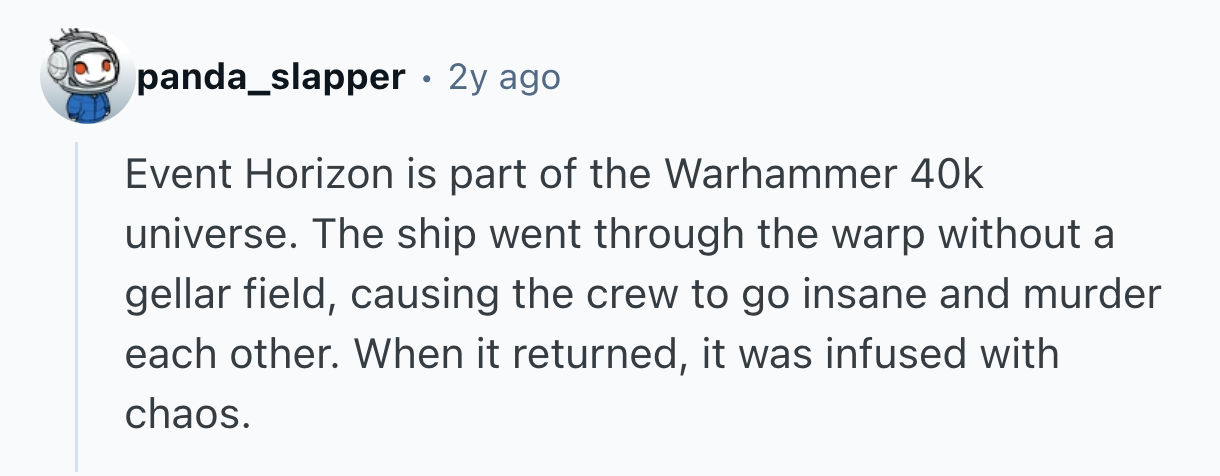Viewport: 1220px width, 476px height.
Task: Click the dot separator before the timestamp
Action: (x=427, y=77)
